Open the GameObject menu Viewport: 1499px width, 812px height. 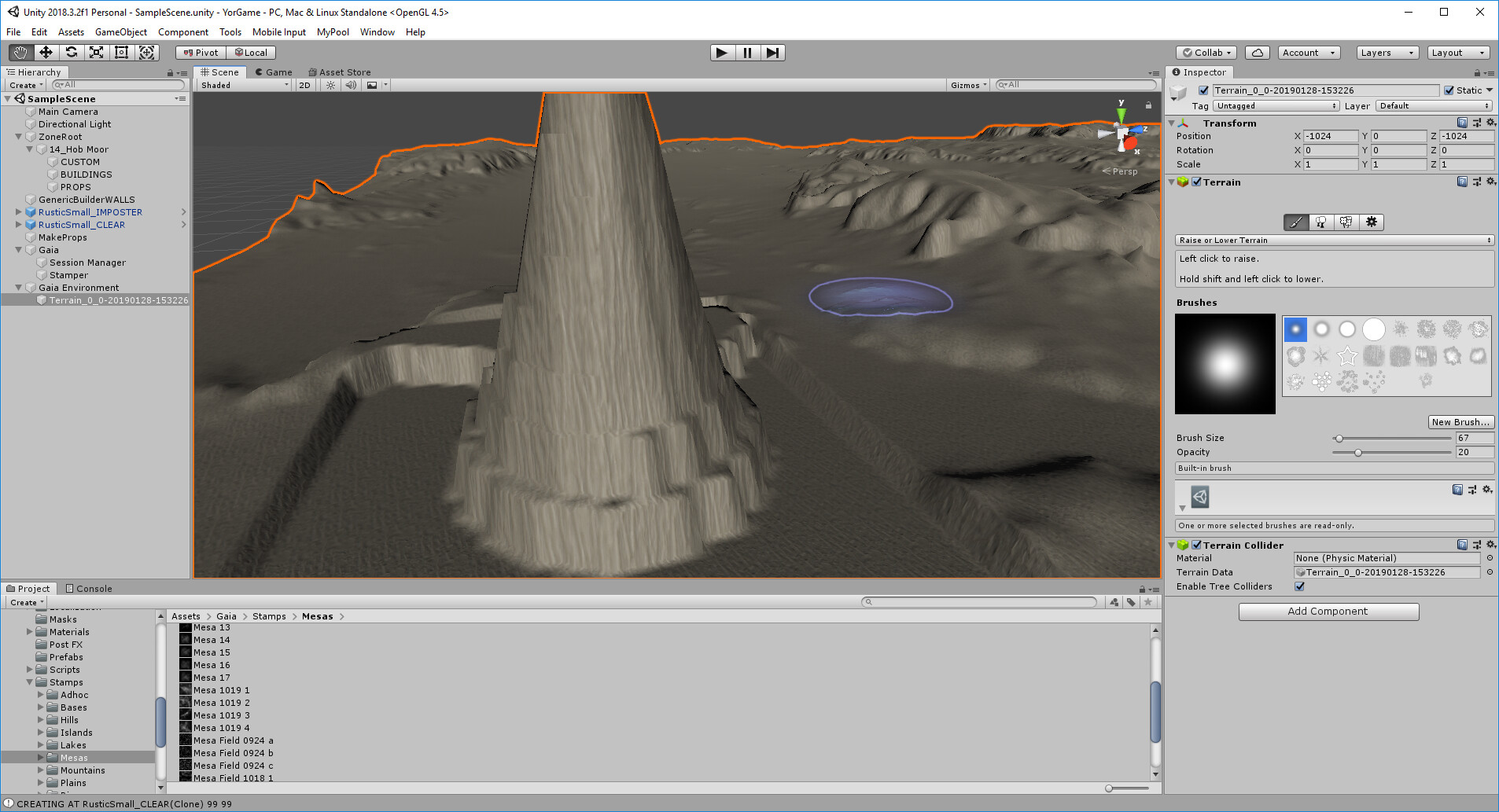point(121,32)
